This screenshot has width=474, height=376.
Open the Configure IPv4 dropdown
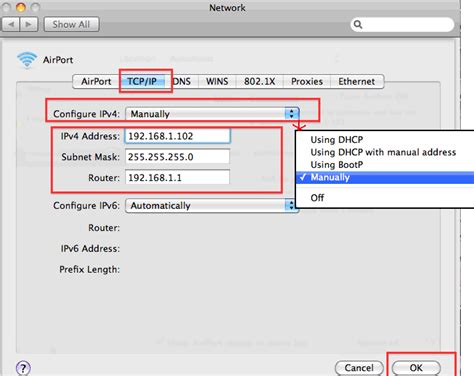212,114
